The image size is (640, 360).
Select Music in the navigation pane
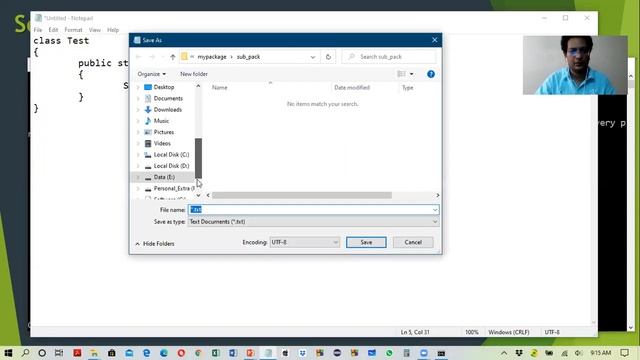161,121
